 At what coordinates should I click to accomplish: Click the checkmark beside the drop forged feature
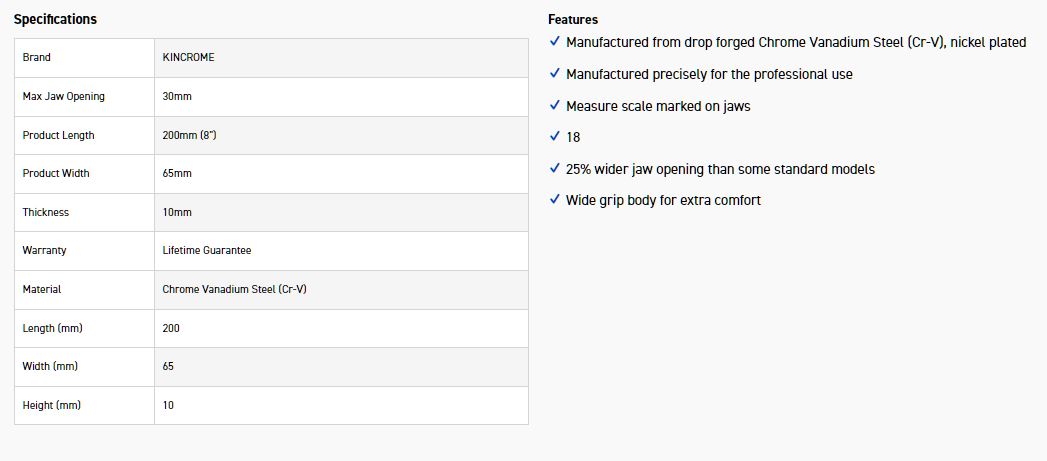click(x=555, y=42)
